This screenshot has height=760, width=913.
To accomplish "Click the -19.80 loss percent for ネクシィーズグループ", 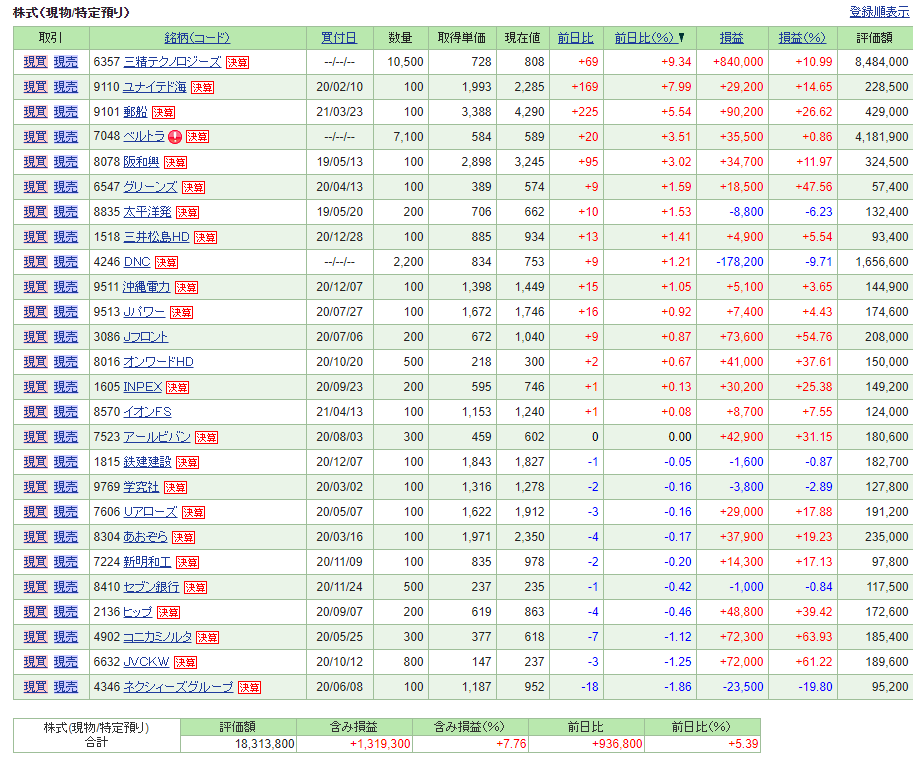I will pyautogui.click(x=815, y=687).
